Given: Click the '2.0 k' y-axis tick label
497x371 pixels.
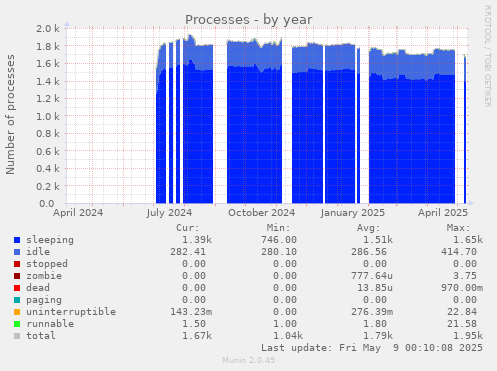Looking at the screenshot, I should 48,29.
